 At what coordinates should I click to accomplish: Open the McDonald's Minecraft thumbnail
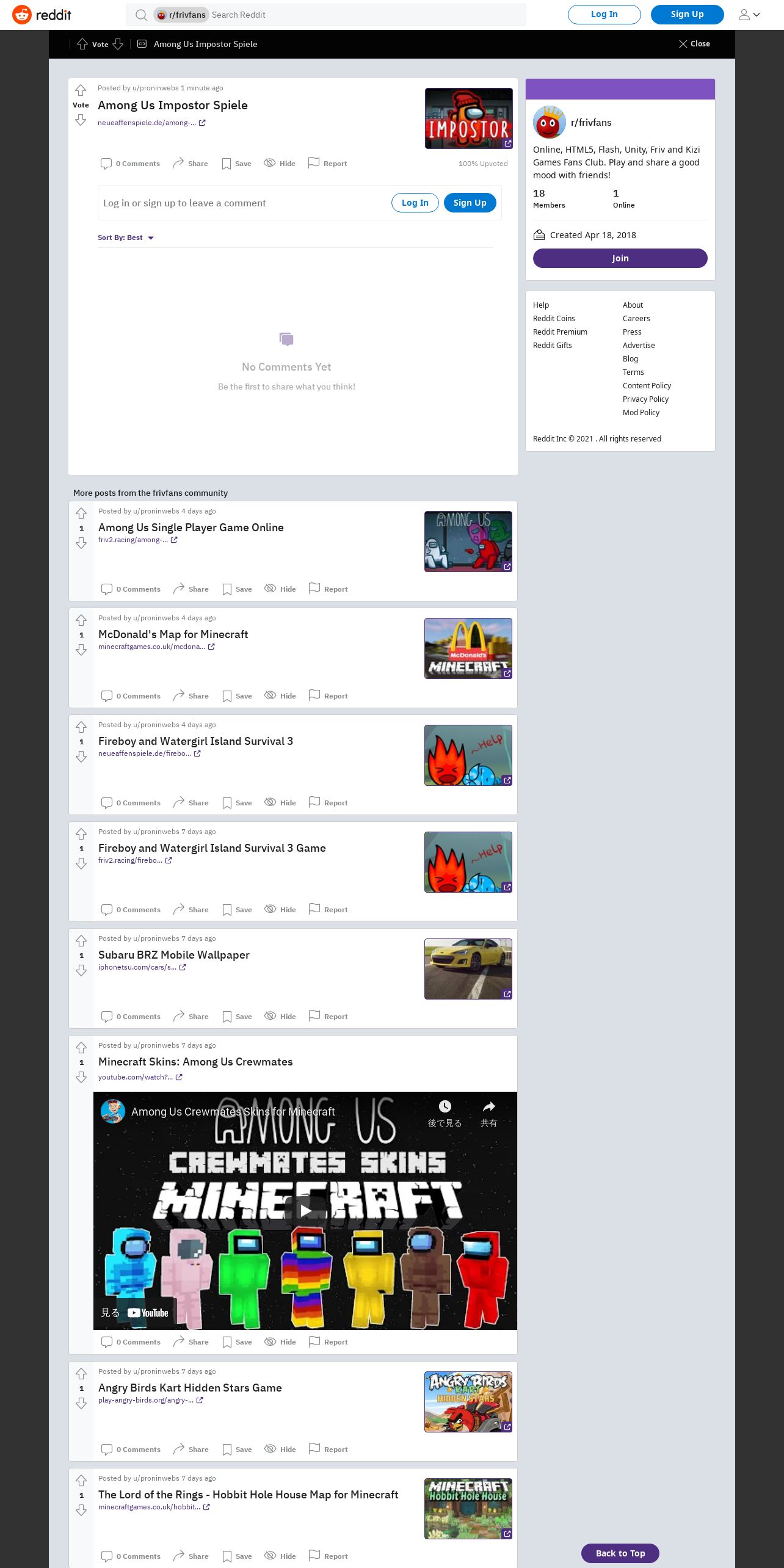tap(468, 648)
